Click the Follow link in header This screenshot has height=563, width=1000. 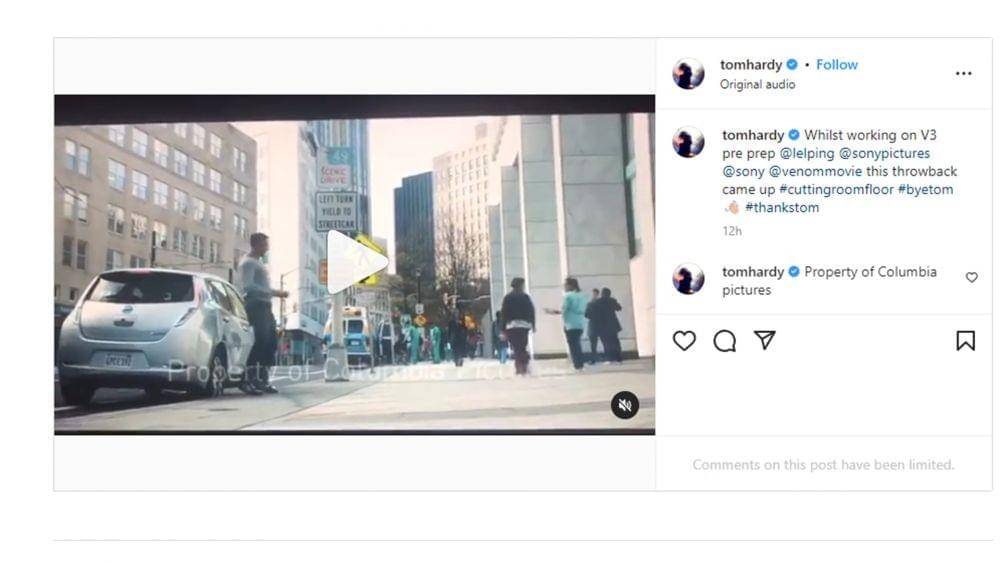tap(836, 64)
